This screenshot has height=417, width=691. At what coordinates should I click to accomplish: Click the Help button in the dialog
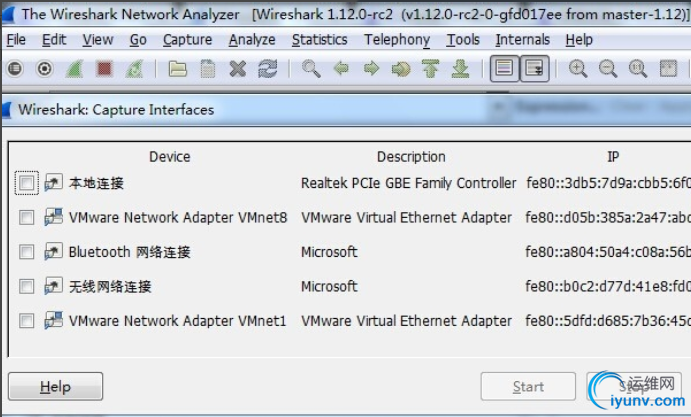click(55, 387)
